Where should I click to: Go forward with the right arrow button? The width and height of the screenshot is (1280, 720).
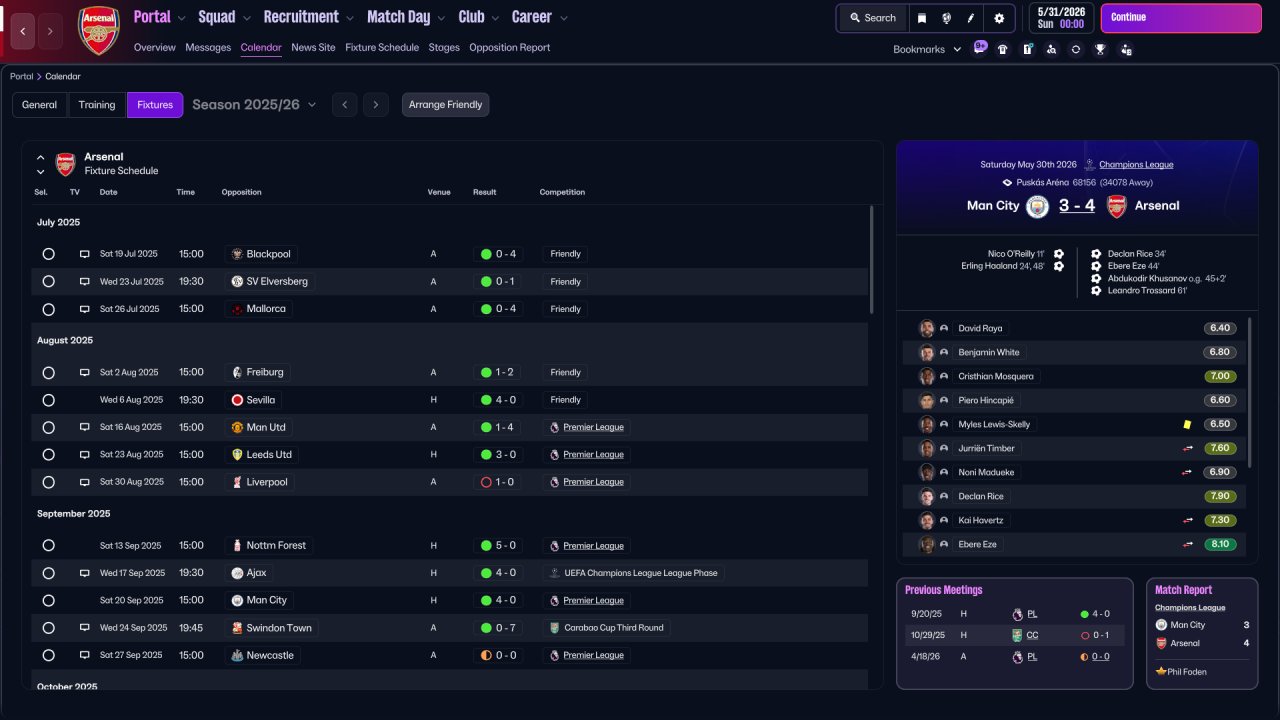click(50, 31)
